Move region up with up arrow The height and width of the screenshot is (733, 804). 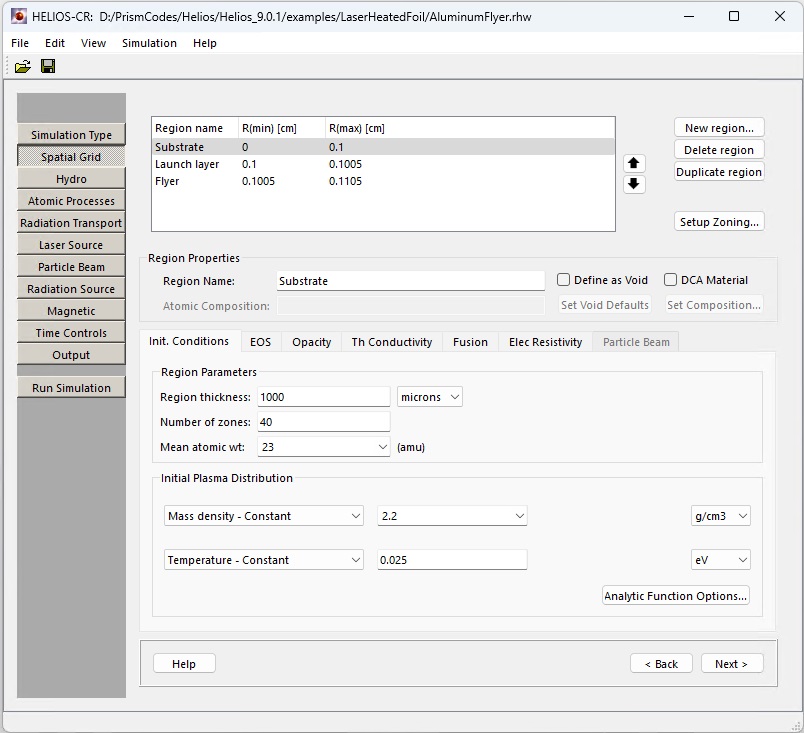click(634, 163)
